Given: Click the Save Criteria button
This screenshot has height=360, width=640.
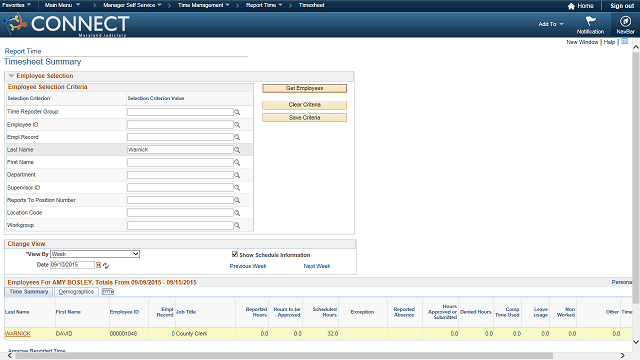Looking at the screenshot, I should click(304, 118).
